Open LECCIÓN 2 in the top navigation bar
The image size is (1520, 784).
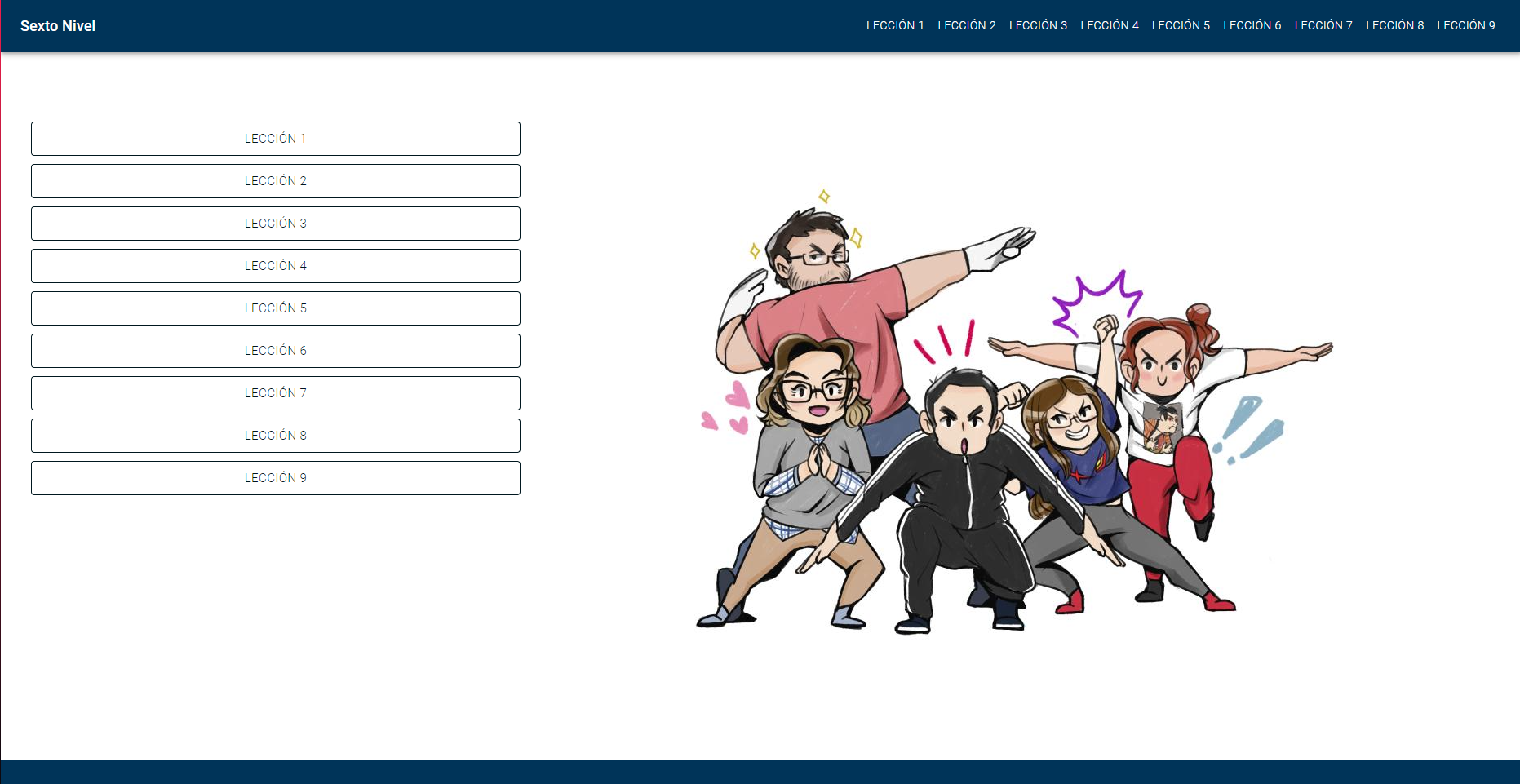point(967,26)
